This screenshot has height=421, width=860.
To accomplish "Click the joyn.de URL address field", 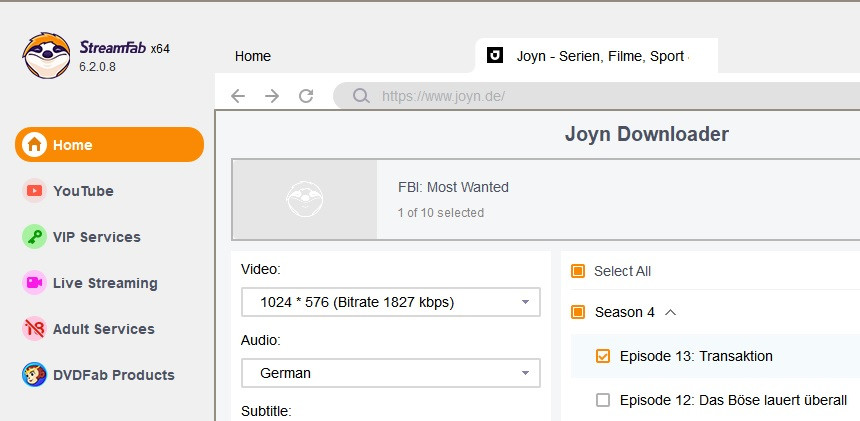I will pos(600,96).
